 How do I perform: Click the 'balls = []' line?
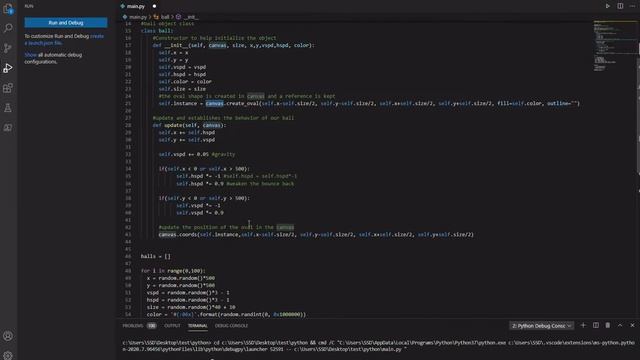pyautogui.click(x=156, y=256)
